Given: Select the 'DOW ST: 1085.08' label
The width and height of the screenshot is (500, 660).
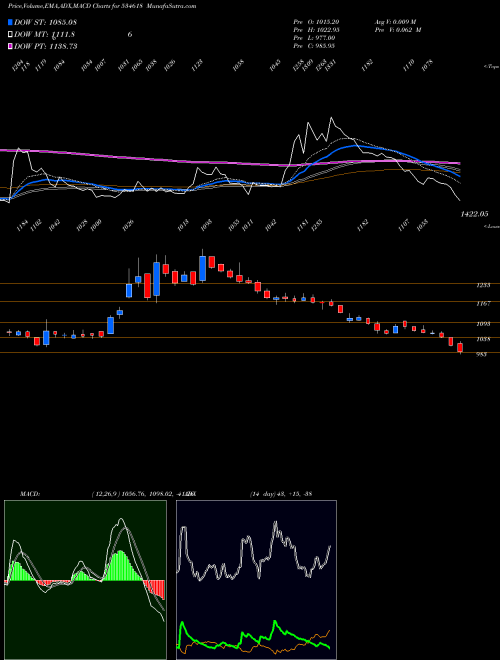Looking at the screenshot, I should click(45, 22).
